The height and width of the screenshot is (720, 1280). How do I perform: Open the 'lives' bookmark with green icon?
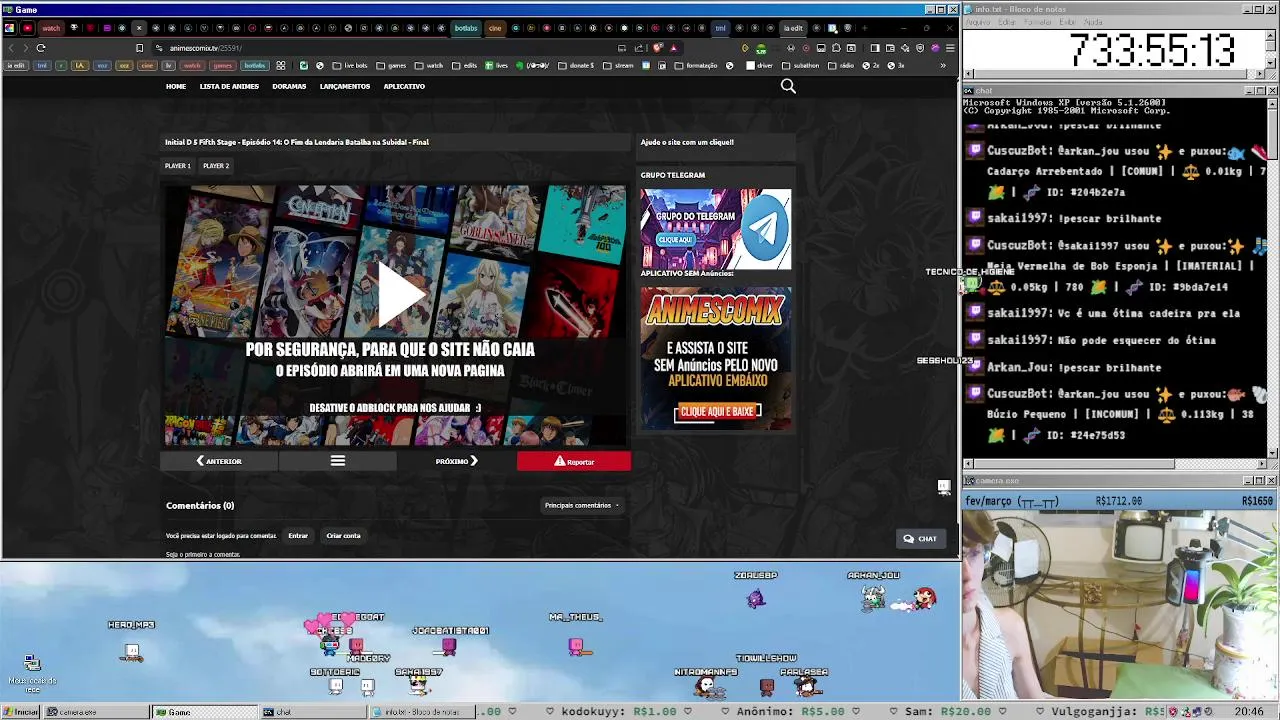[x=497, y=66]
